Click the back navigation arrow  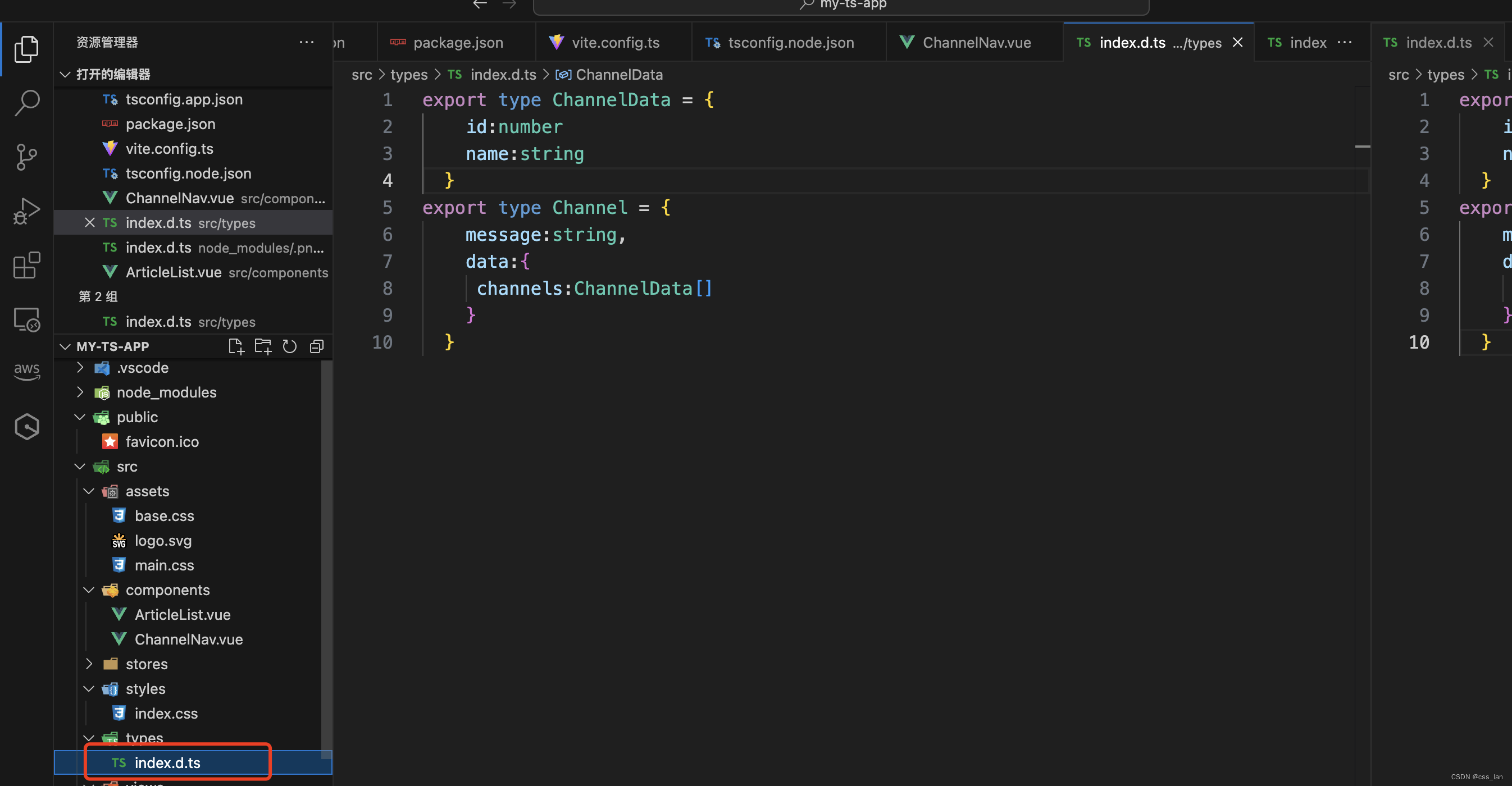480,4
